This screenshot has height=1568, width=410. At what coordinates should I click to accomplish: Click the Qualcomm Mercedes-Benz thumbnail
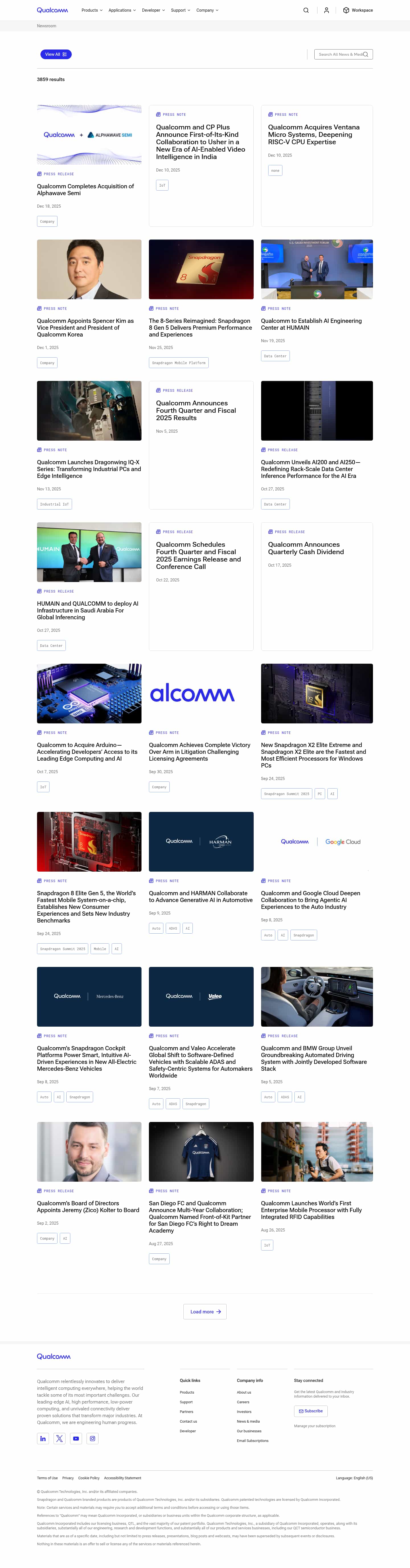(89, 996)
